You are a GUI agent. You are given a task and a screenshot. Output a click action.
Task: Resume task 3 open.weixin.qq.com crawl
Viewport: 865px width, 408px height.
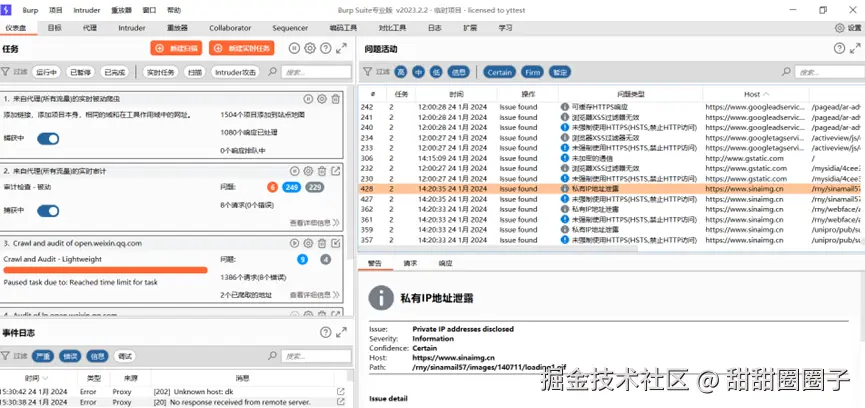(x=295, y=243)
